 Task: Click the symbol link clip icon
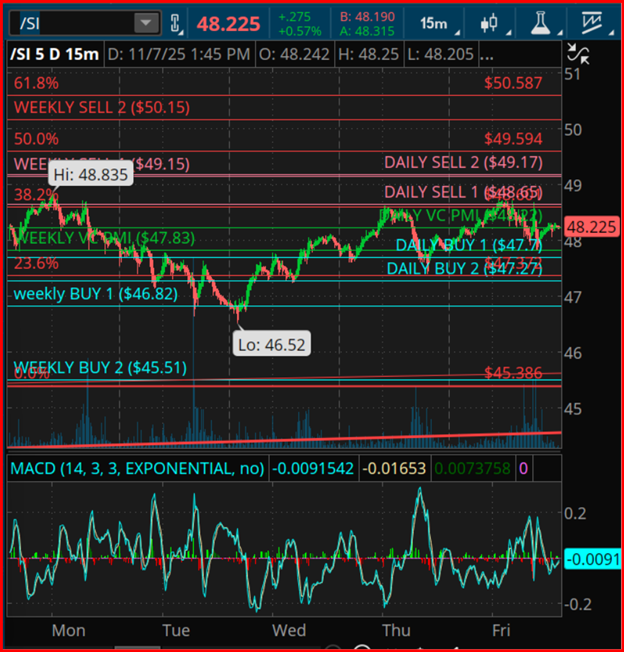[175, 23]
